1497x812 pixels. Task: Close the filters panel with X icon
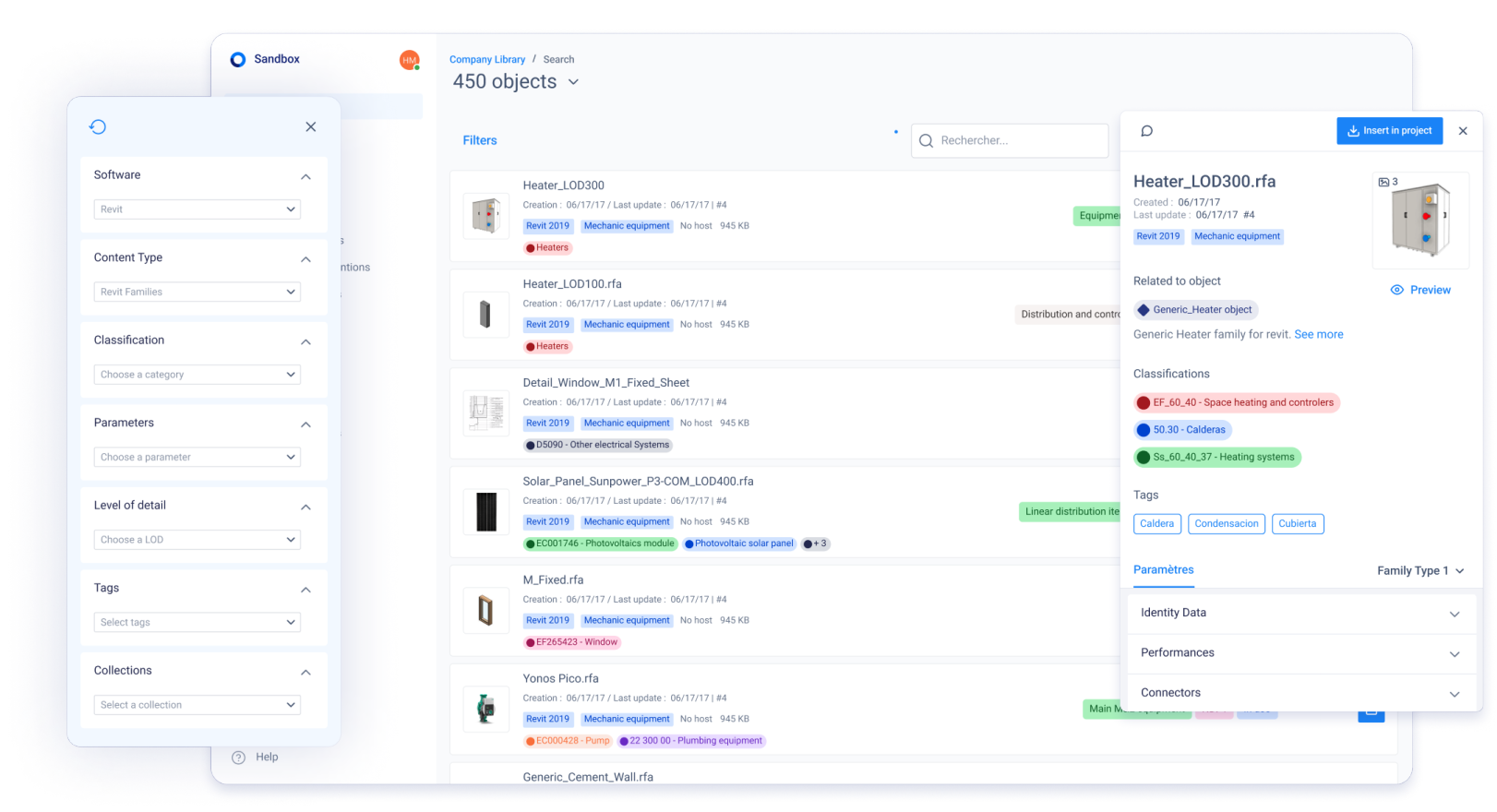click(x=311, y=127)
